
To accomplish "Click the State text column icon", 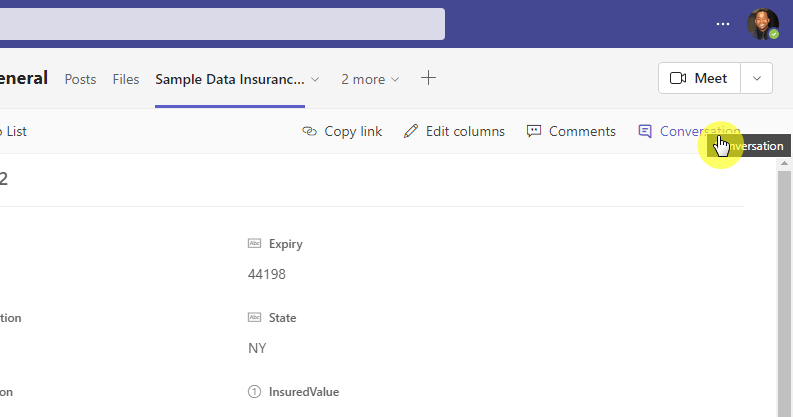I will pos(254,317).
